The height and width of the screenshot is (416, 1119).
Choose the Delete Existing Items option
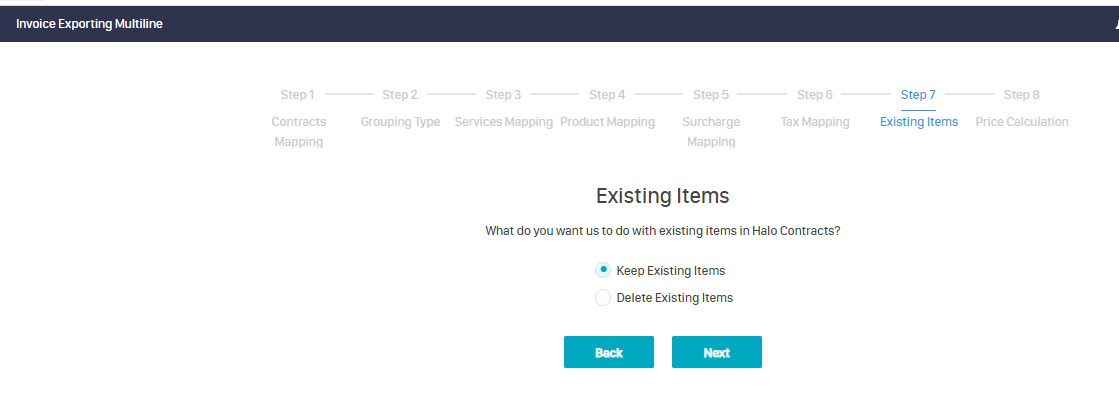pyautogui.click(x=603, y=297)
